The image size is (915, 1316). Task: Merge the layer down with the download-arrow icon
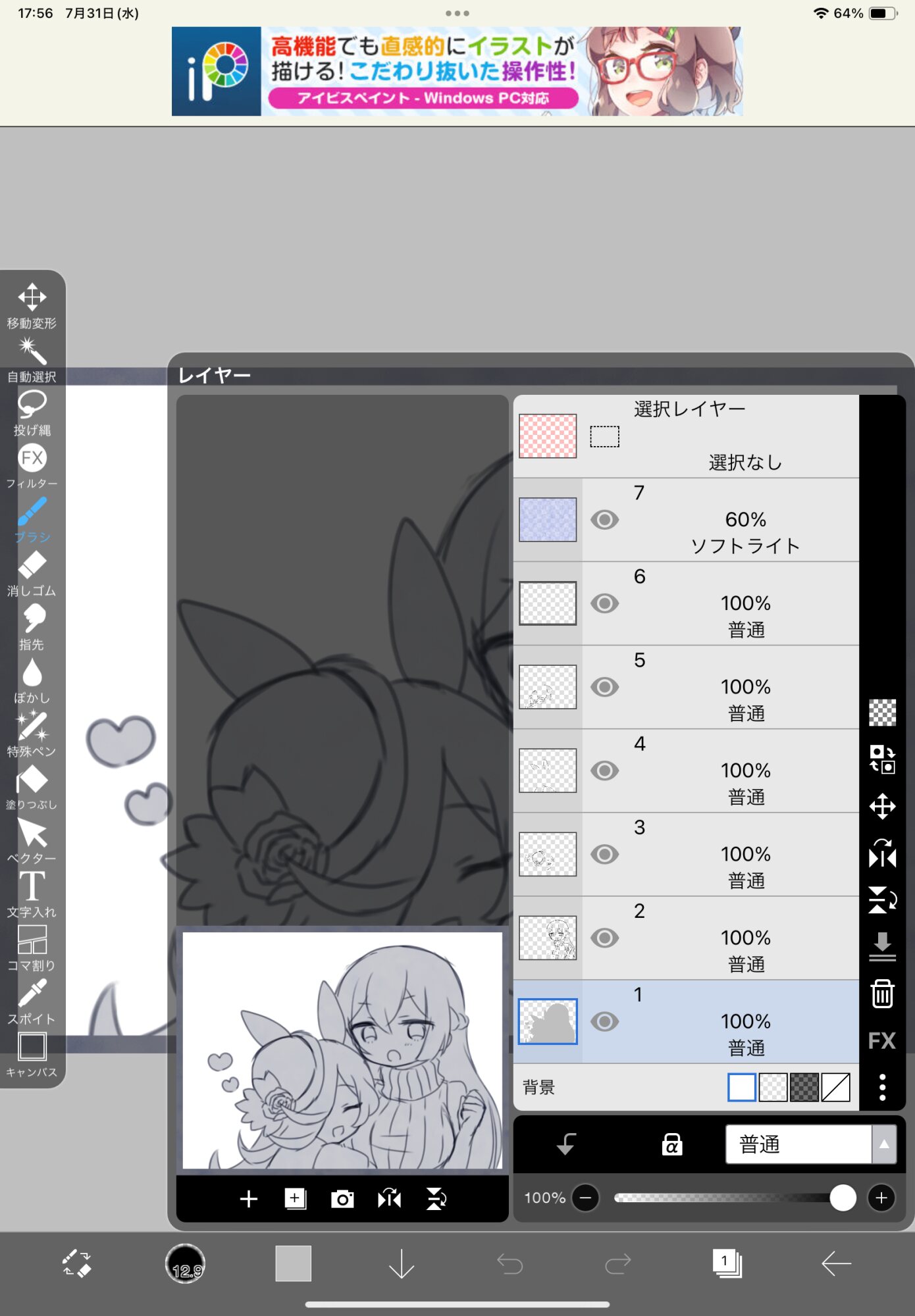tap(882, 947)
